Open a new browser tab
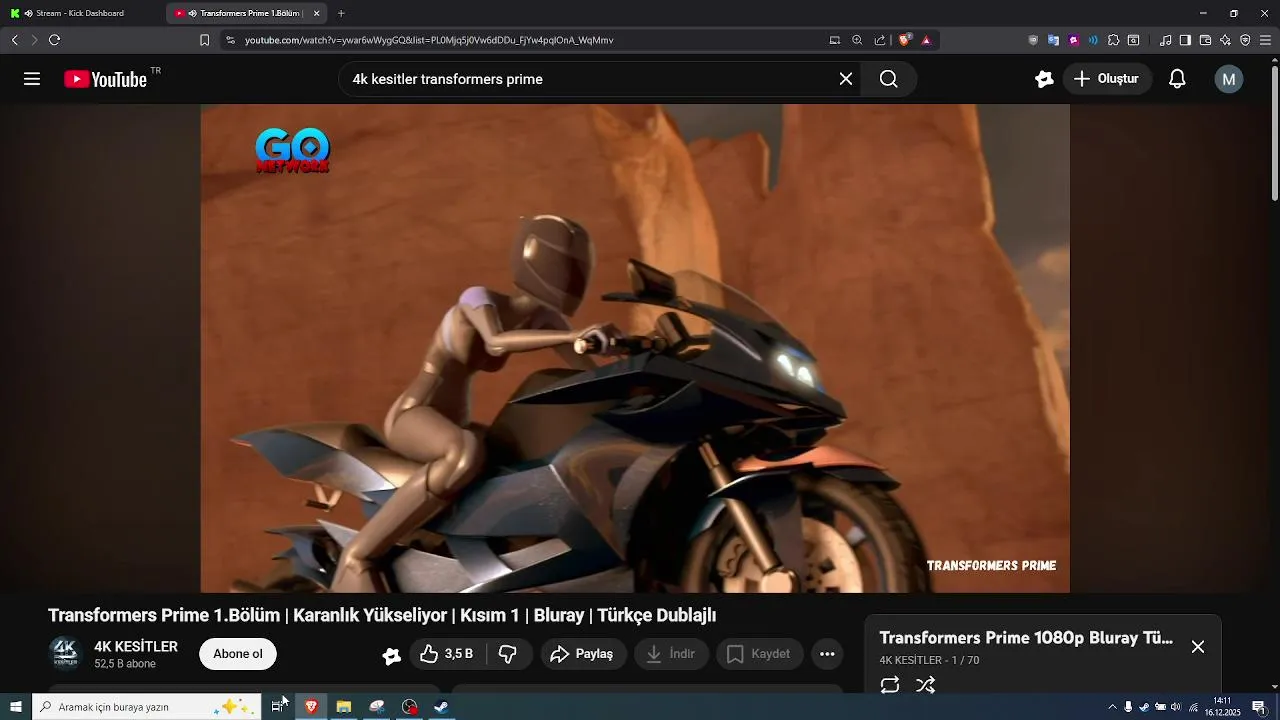 [341, 13]
